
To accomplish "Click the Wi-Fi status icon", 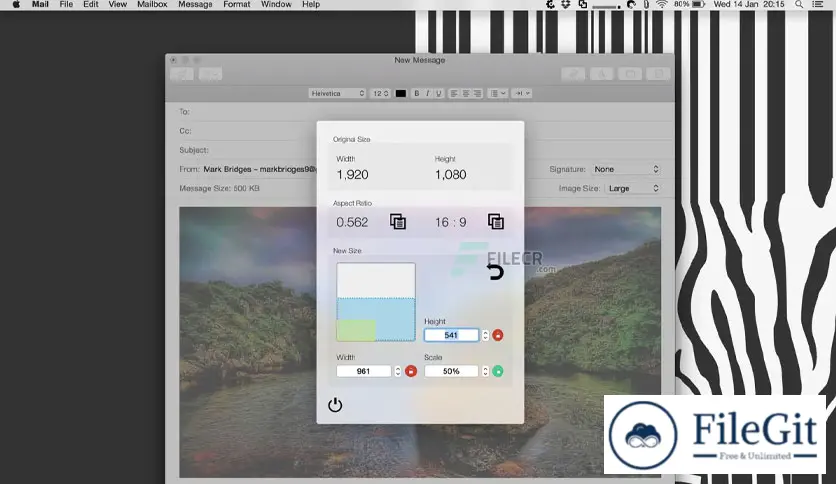I will pyautogui.click(x=661, y=5).
